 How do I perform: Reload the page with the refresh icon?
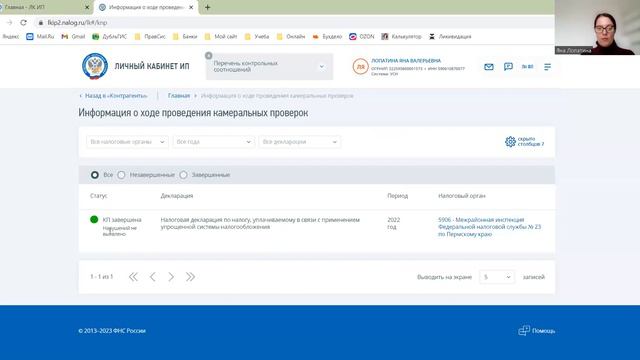tap(23, 22)
